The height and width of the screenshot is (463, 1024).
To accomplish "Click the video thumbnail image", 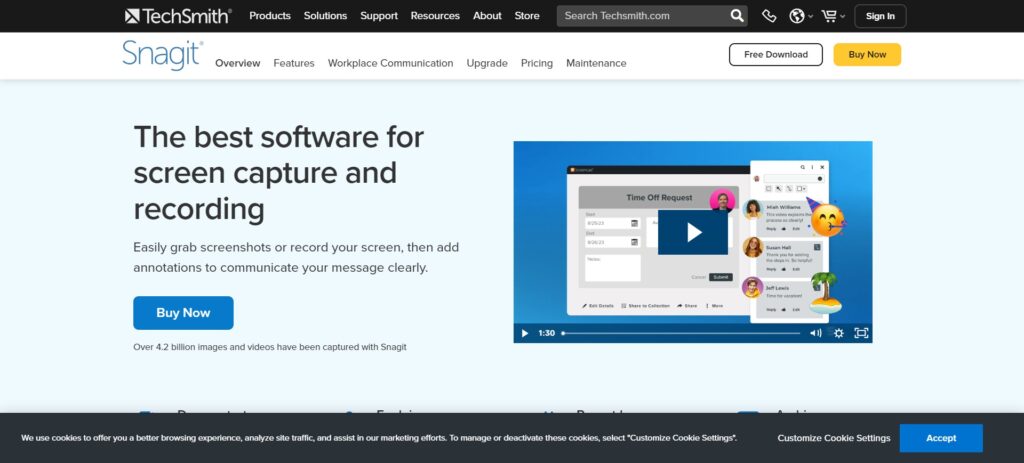I will [x=693, y=242].
